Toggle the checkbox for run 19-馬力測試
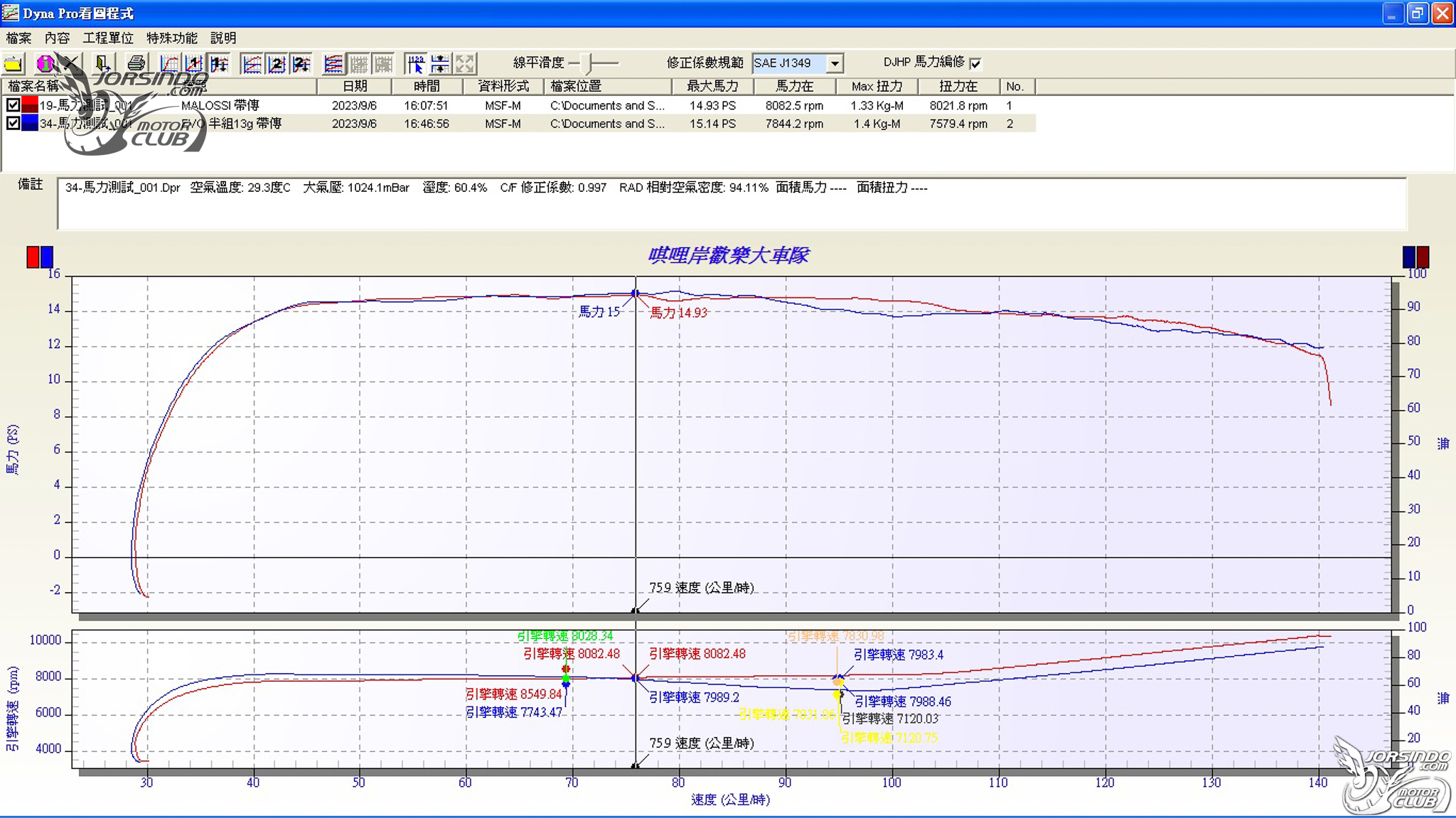Image resolution: width=1456 pixels, height=818 pixels. coord(13,105)
